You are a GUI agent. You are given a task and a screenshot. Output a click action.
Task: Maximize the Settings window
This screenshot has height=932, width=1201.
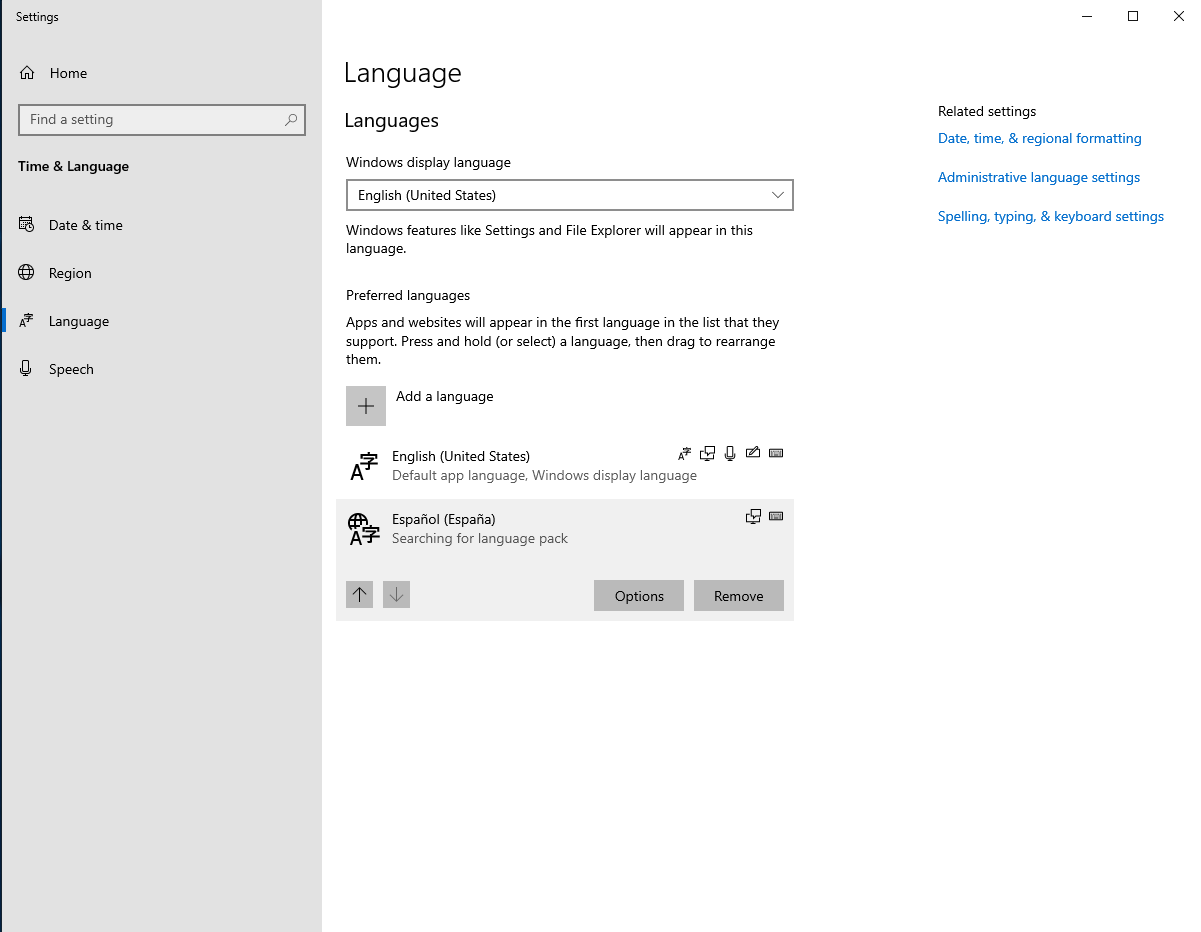pyautogui.click(x=1133, y=16)
